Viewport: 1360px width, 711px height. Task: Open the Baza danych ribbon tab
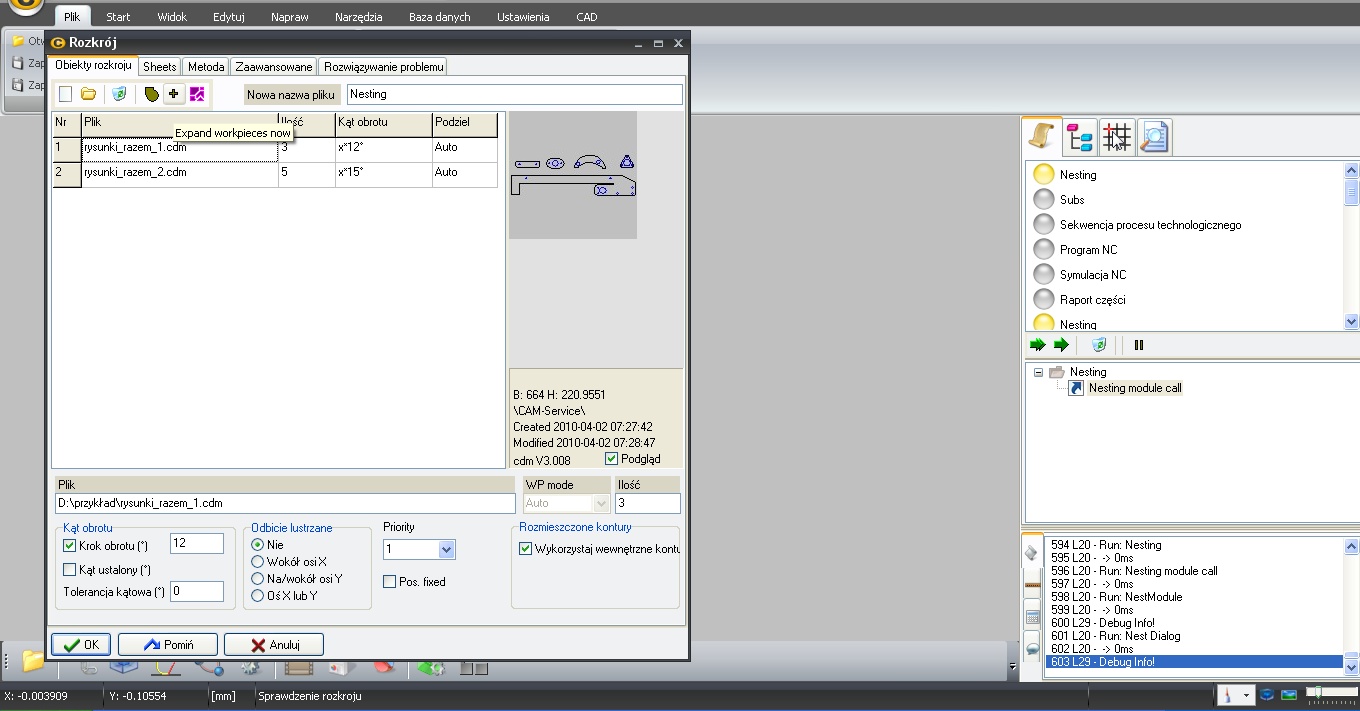[439, 17]
